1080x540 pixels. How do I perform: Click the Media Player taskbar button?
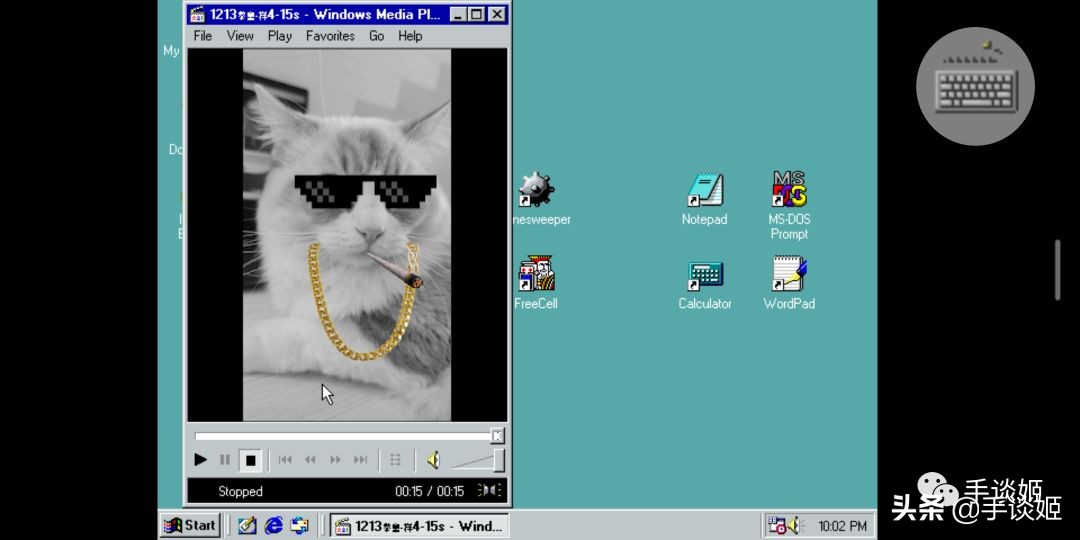(419, 525)
